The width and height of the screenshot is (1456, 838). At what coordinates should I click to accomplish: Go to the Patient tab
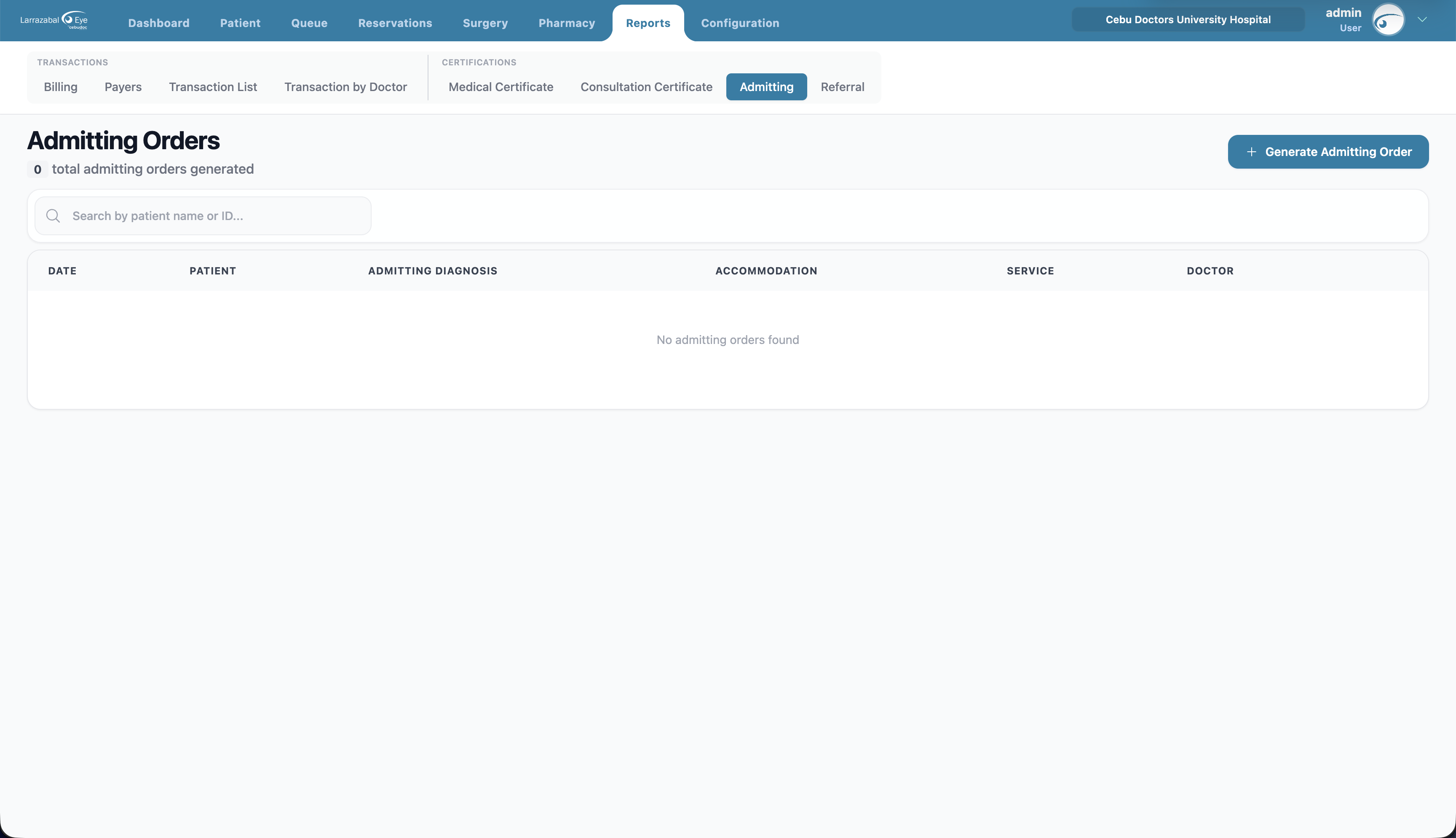241,23
